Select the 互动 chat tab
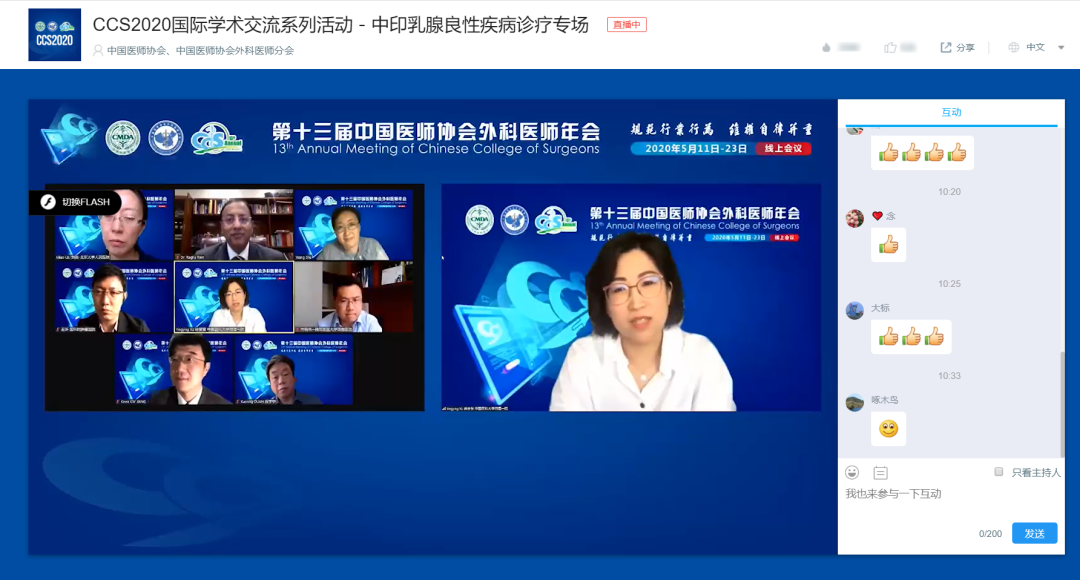1080x580 pixels. 951,113
